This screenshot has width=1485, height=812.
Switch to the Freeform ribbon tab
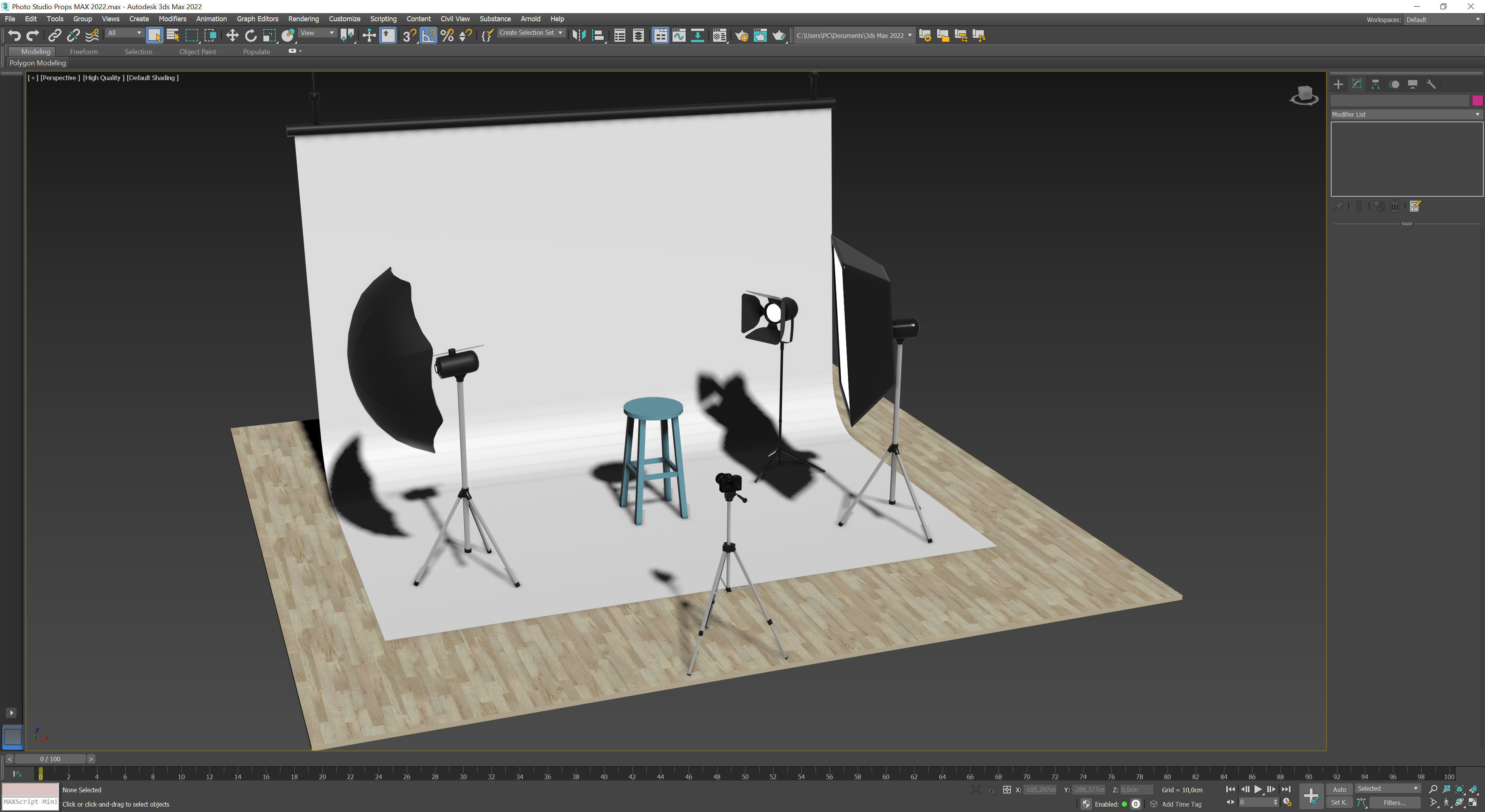(x=84, y=52)
